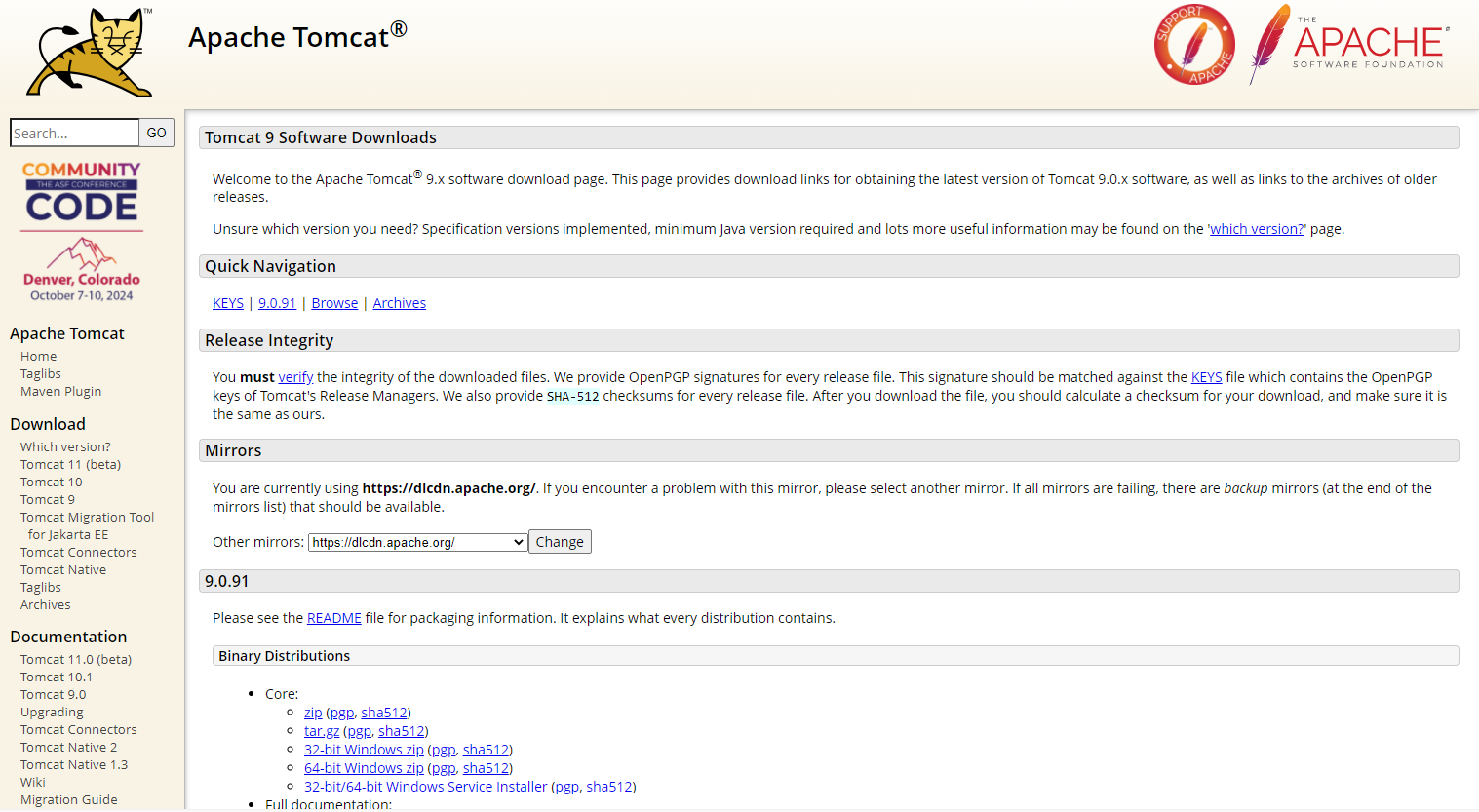Image resolution: width=1479 pixels, height=812 pixels.
Task: Download the Core tar.gz distribution
Action: coord(322,731)
